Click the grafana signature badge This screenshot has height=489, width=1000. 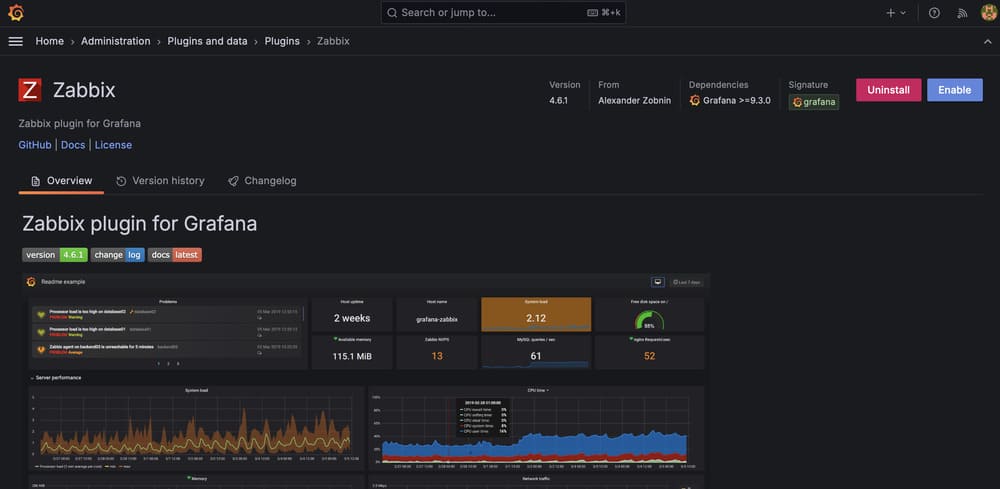click(814, 102)
